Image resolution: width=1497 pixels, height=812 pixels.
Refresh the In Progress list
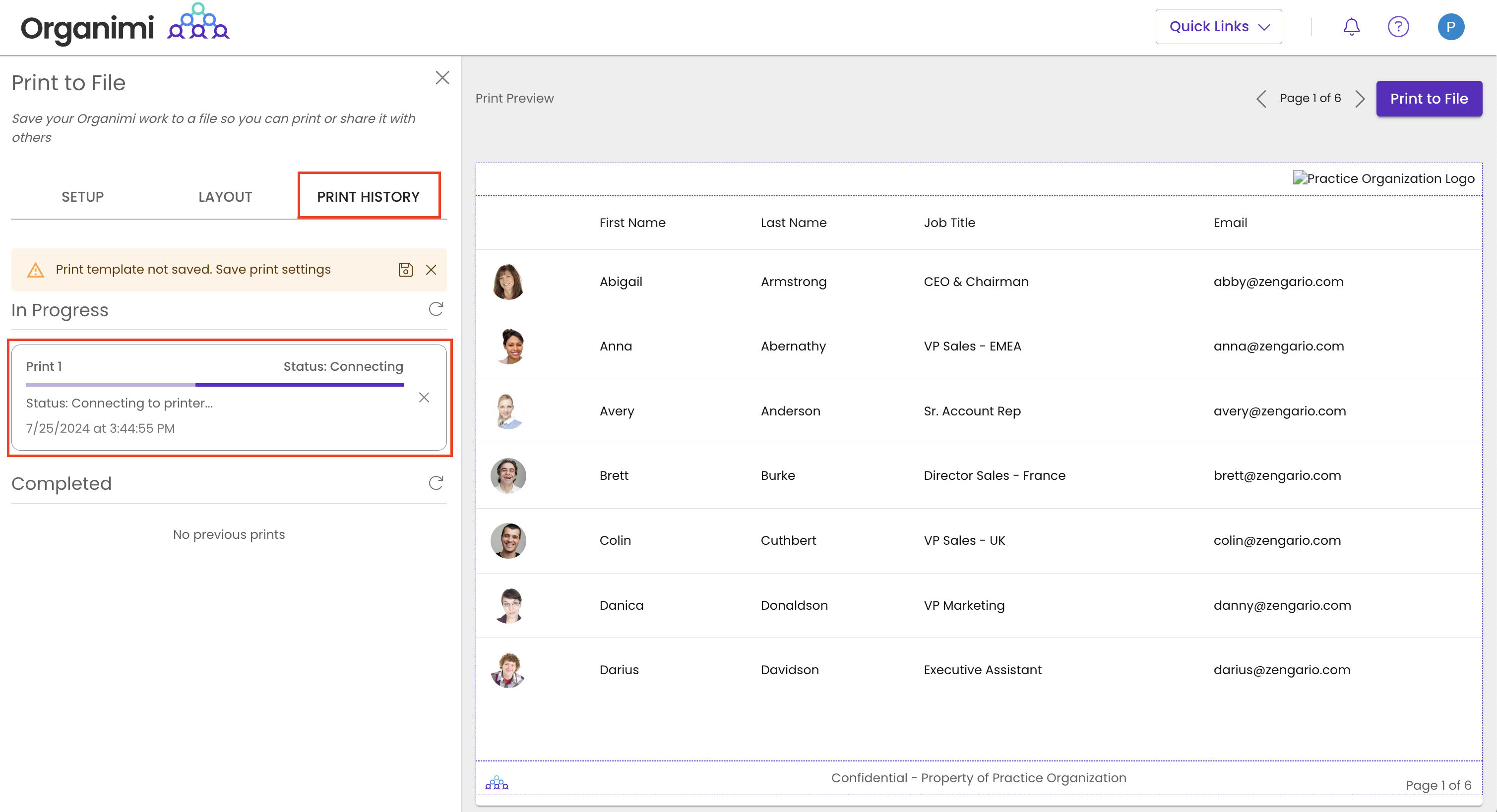click(x=436, y=309)
